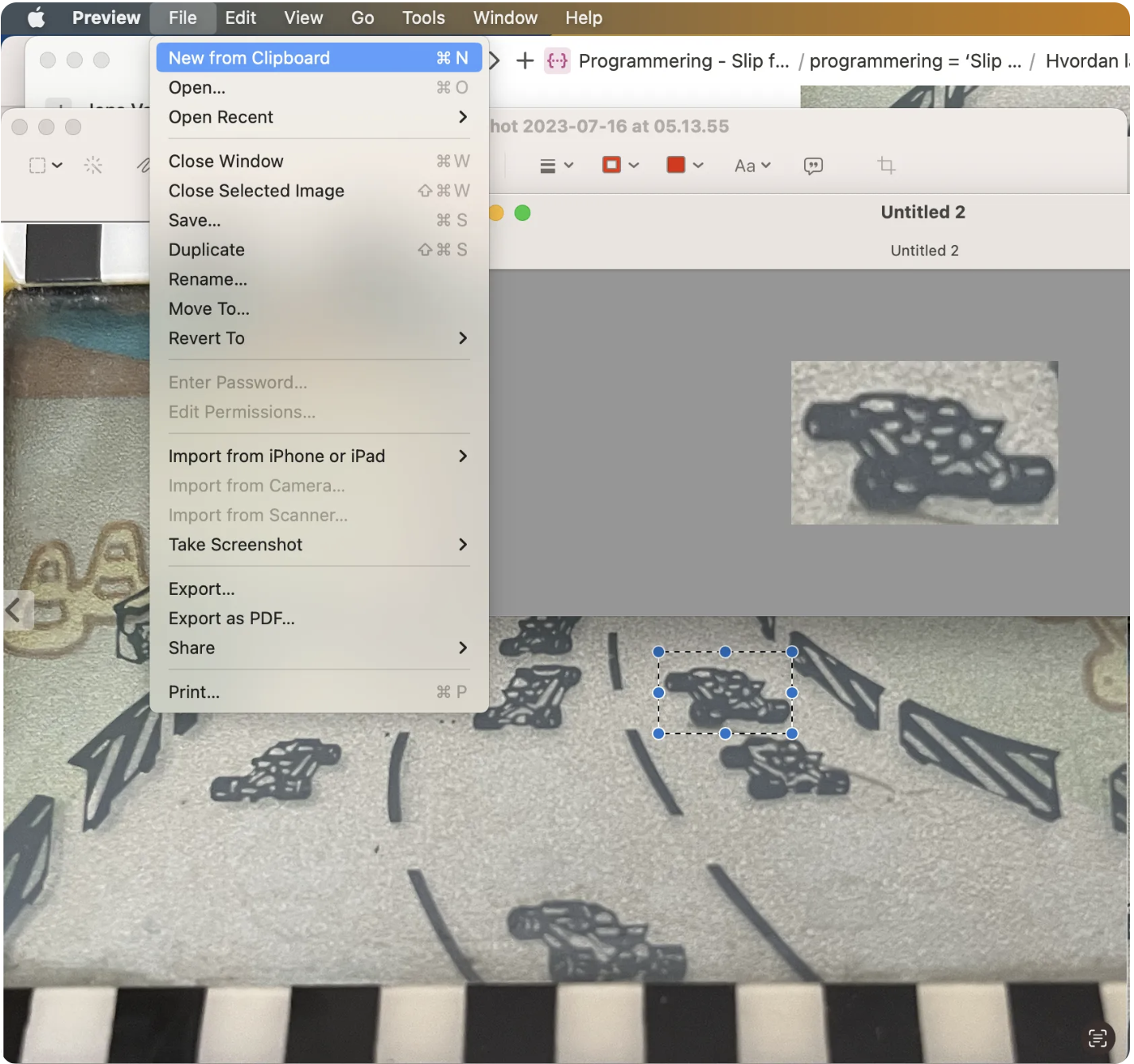Click the crop tool icon
The height and width of the screenshot is (1064, 1134).
[x=886, y=165]
